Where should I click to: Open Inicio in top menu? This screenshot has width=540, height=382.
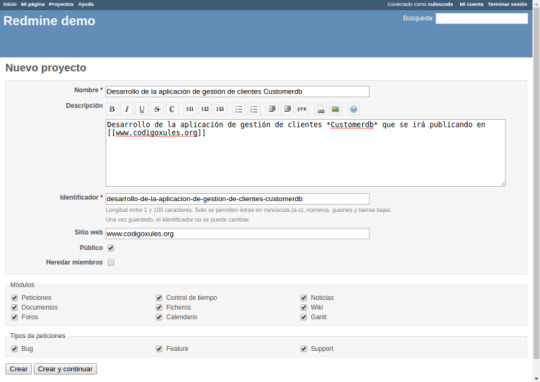click(10, 4)
